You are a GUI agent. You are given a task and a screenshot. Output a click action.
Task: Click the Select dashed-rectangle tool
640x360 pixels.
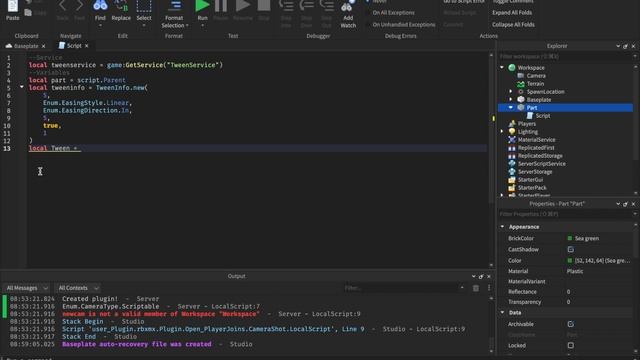click(x=144, y=6)
